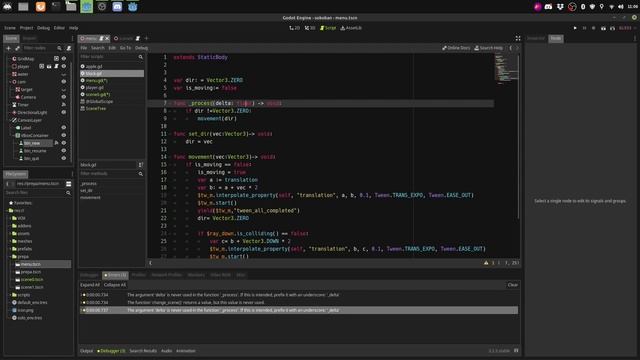Hide the DirectionalLight node
Image resolution: width=640 pixels, height=360 pixels.
click(64, 112)
